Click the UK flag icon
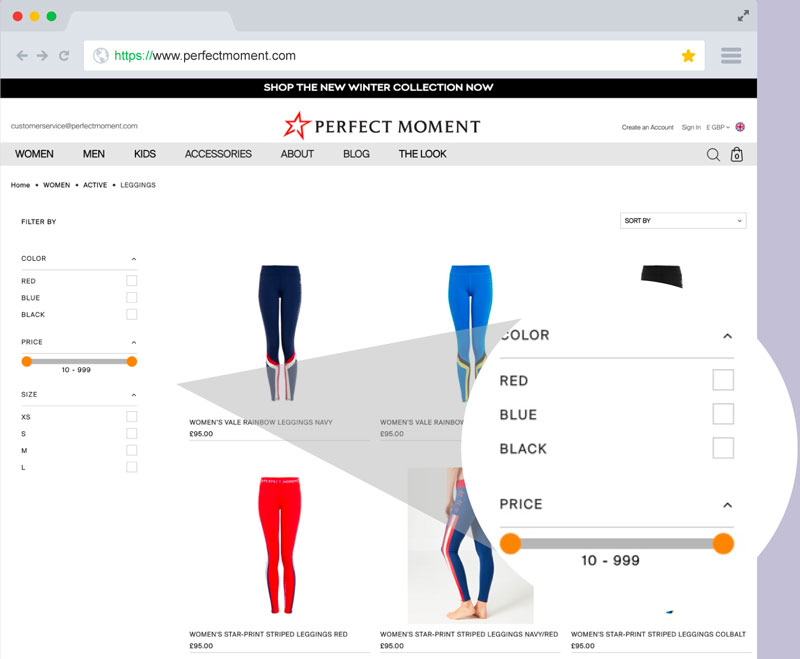The image size is (800, 659). (x=740, y=127)
